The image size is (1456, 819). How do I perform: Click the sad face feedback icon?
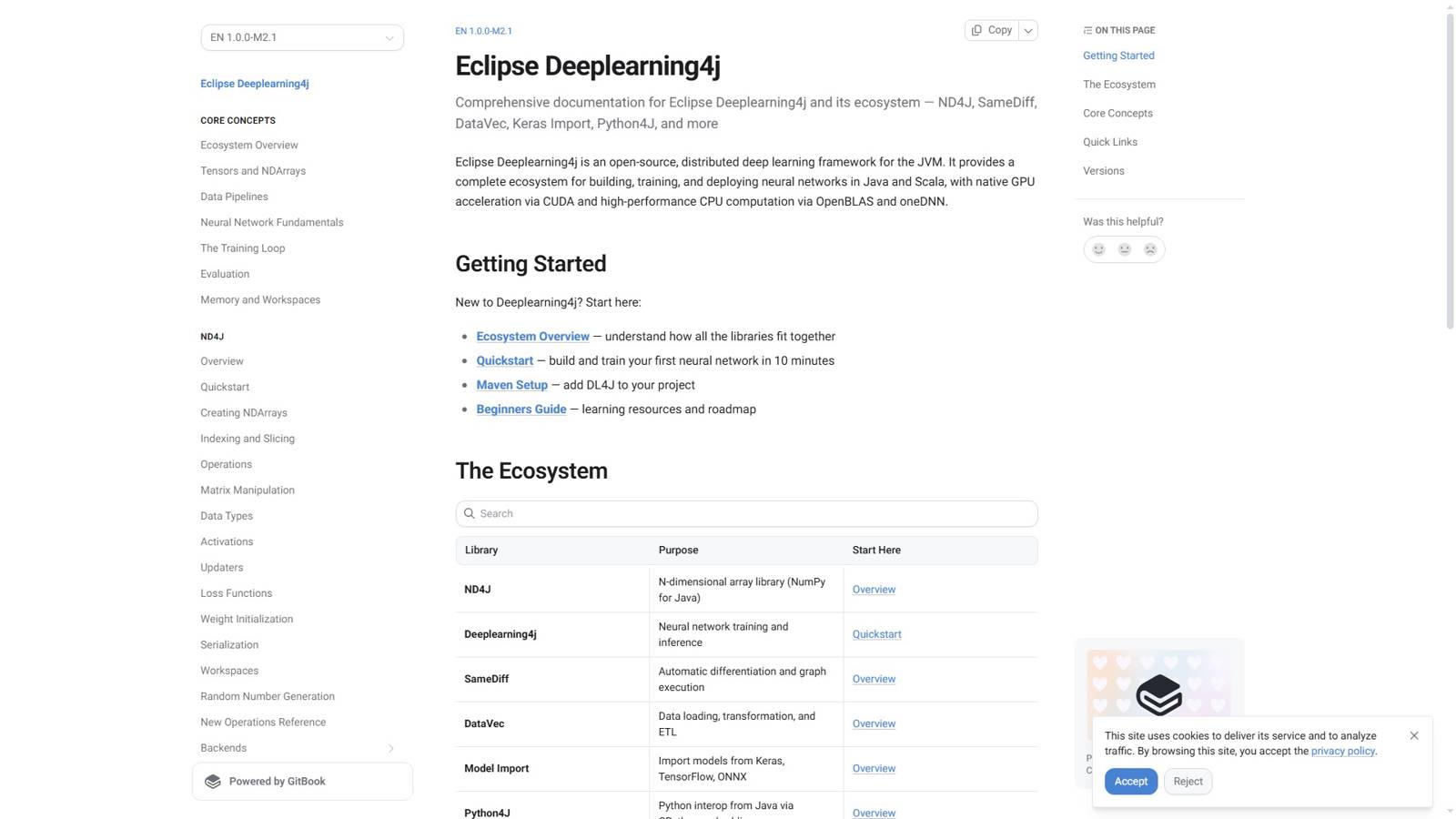(x=1150, y=249)
